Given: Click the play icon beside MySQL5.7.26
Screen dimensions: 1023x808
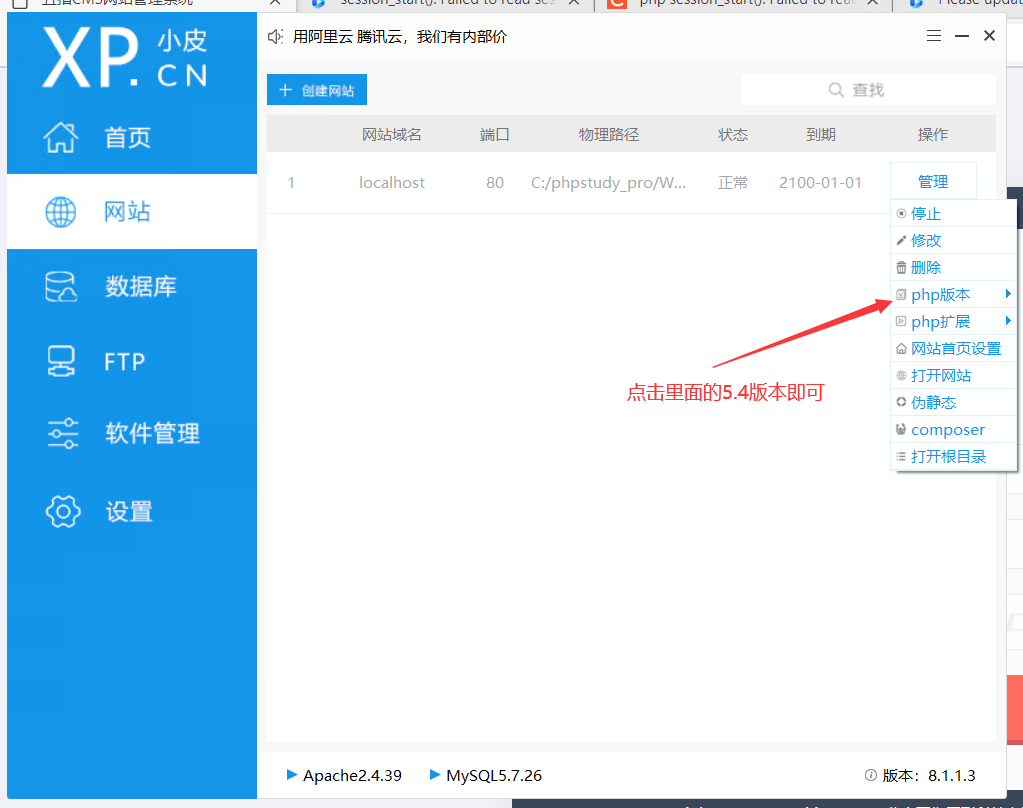Looking at the screenshot, I should [x=435, y=775].
